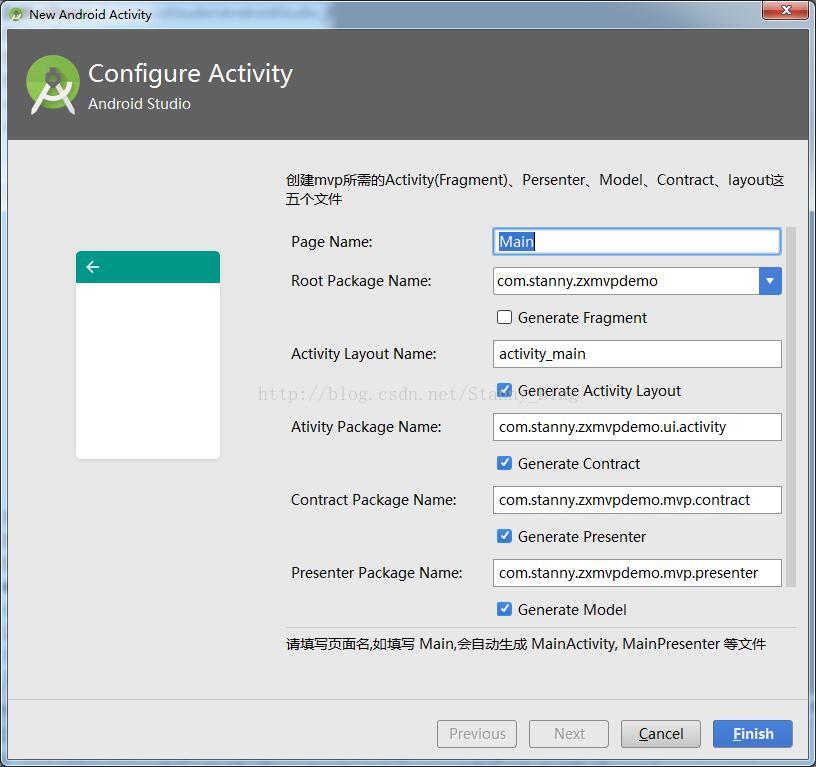Click the 'Page Name:' label

point(332,242)
